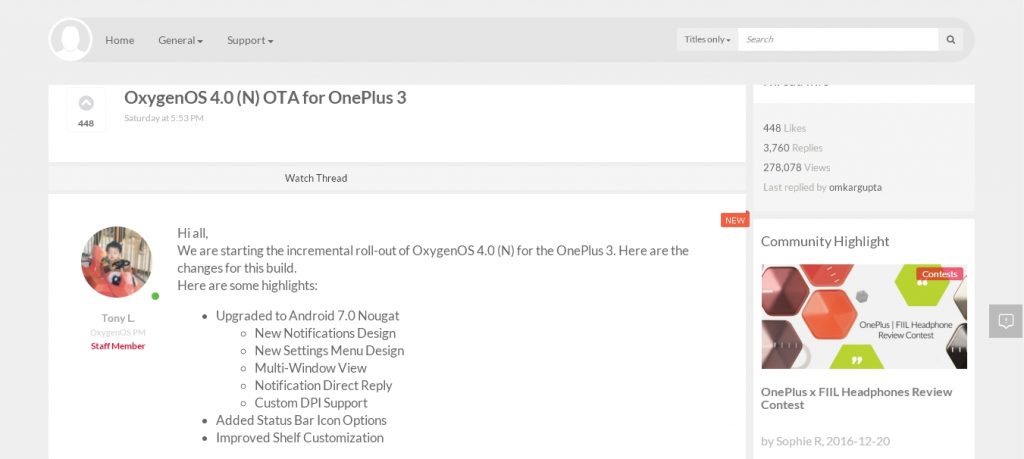Click the search magnifier button

pos(951,39)
